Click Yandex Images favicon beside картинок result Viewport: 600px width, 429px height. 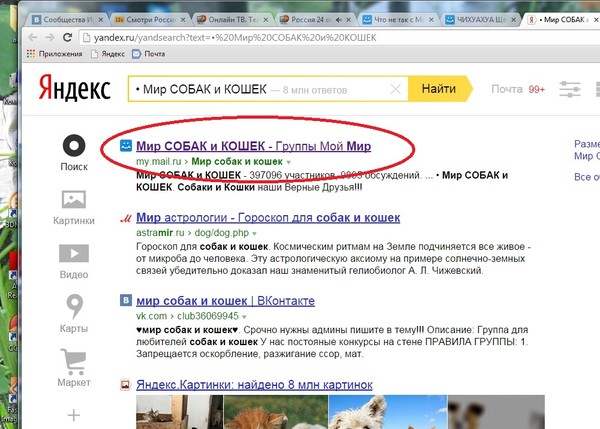click(x=126, y=385)
